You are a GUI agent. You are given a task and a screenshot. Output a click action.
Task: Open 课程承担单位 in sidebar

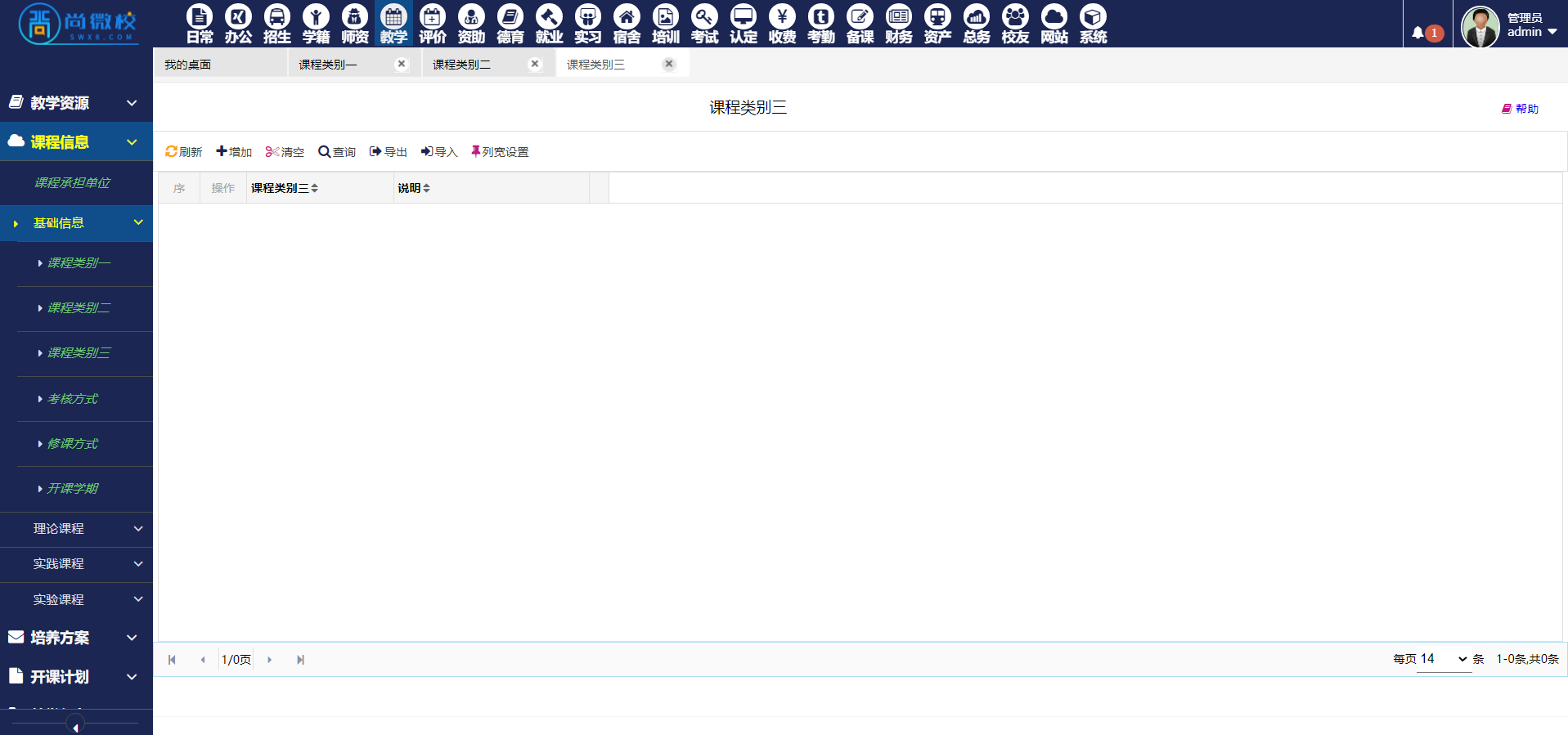point(72,183)
